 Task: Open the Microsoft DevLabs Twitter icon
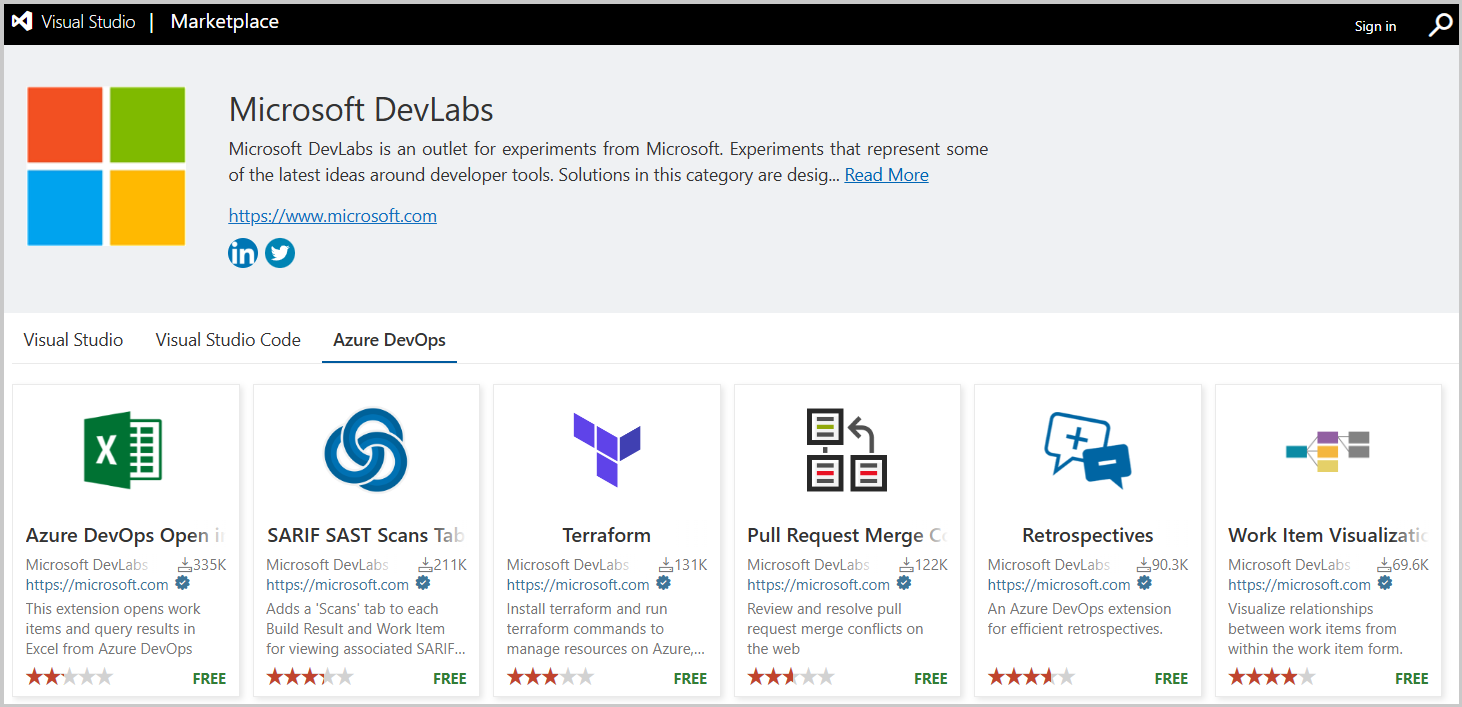tap(280, 253)
